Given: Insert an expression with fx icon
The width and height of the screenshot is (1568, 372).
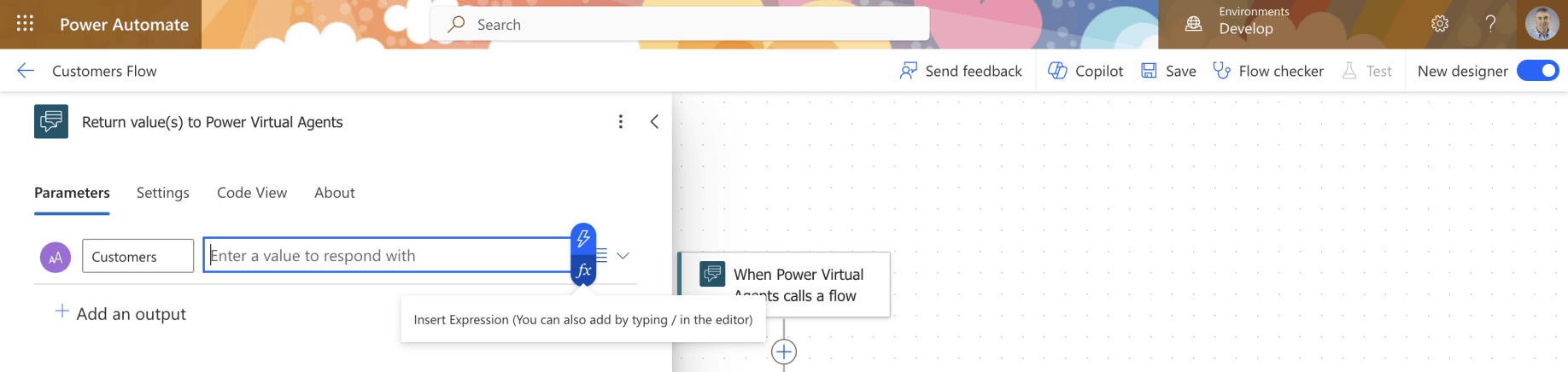Looking at the screenshot, I should pyautogui.click(x=583, y=270).
